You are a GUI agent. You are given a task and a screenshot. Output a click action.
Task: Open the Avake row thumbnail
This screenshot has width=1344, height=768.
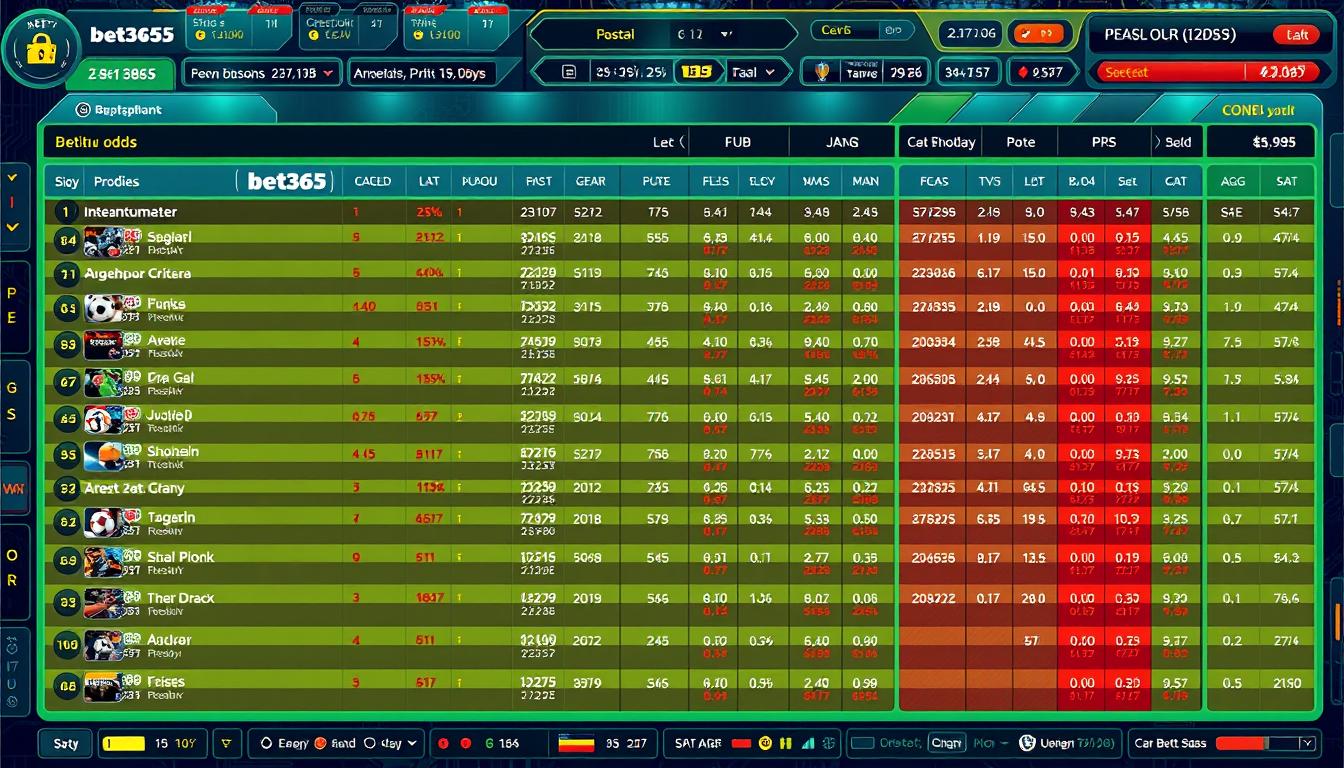(103, 345)
